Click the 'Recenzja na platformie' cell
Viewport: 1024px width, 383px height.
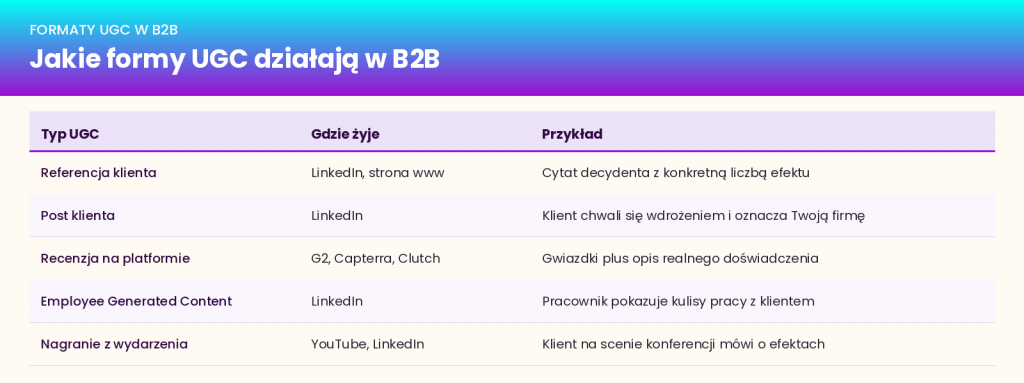(x=115, y=258)
